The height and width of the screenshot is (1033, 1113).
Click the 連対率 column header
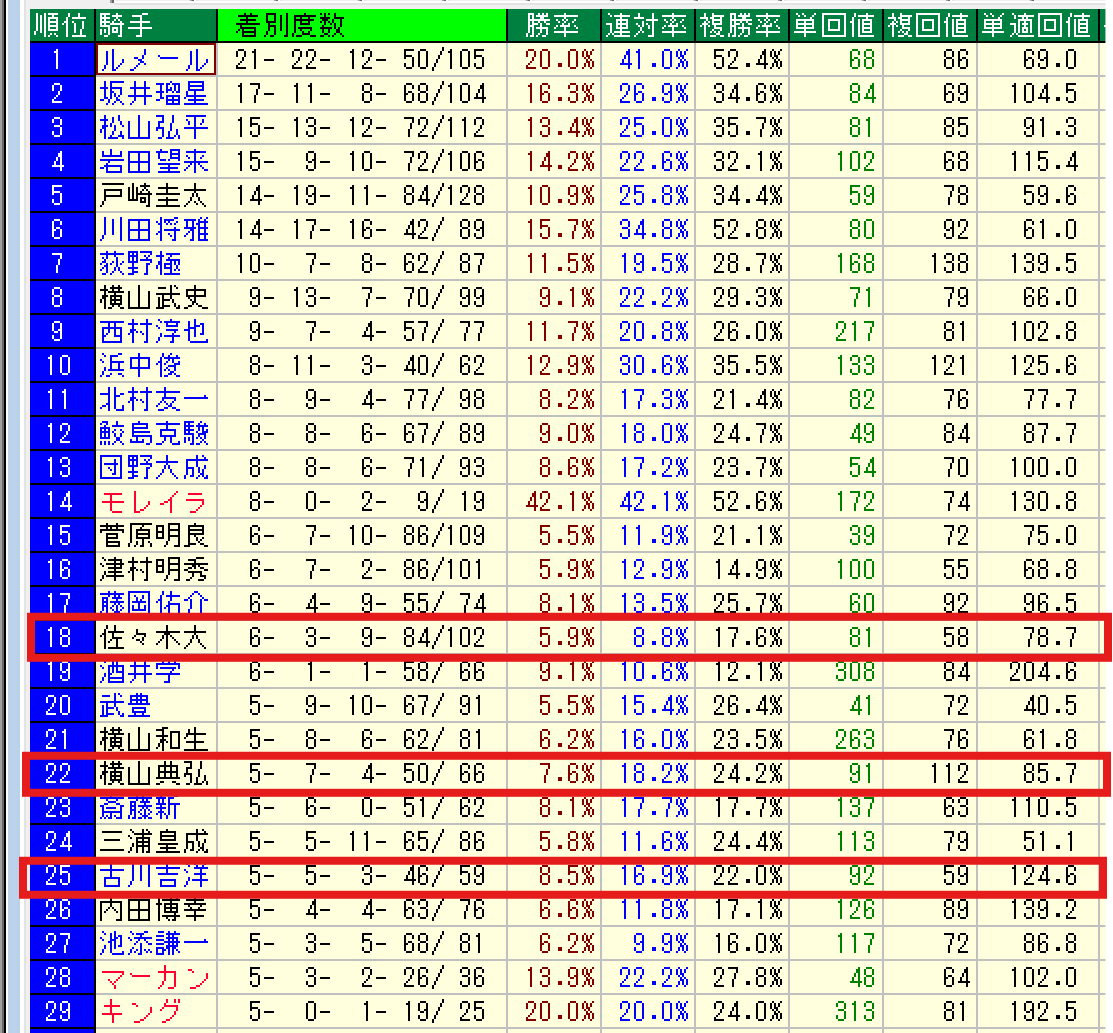(x=647, y=25)
